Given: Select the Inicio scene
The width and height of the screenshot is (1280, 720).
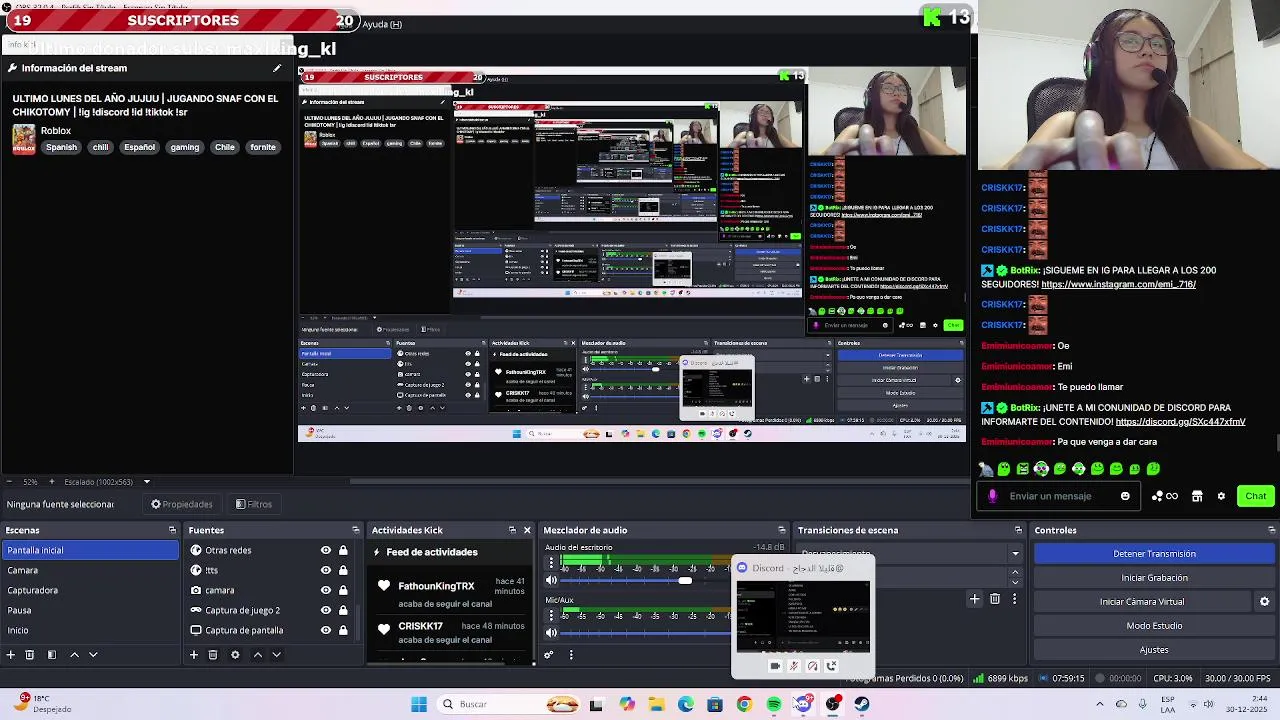Looking at the screenshot, I should pyautogui.click(x=90, y=630).
